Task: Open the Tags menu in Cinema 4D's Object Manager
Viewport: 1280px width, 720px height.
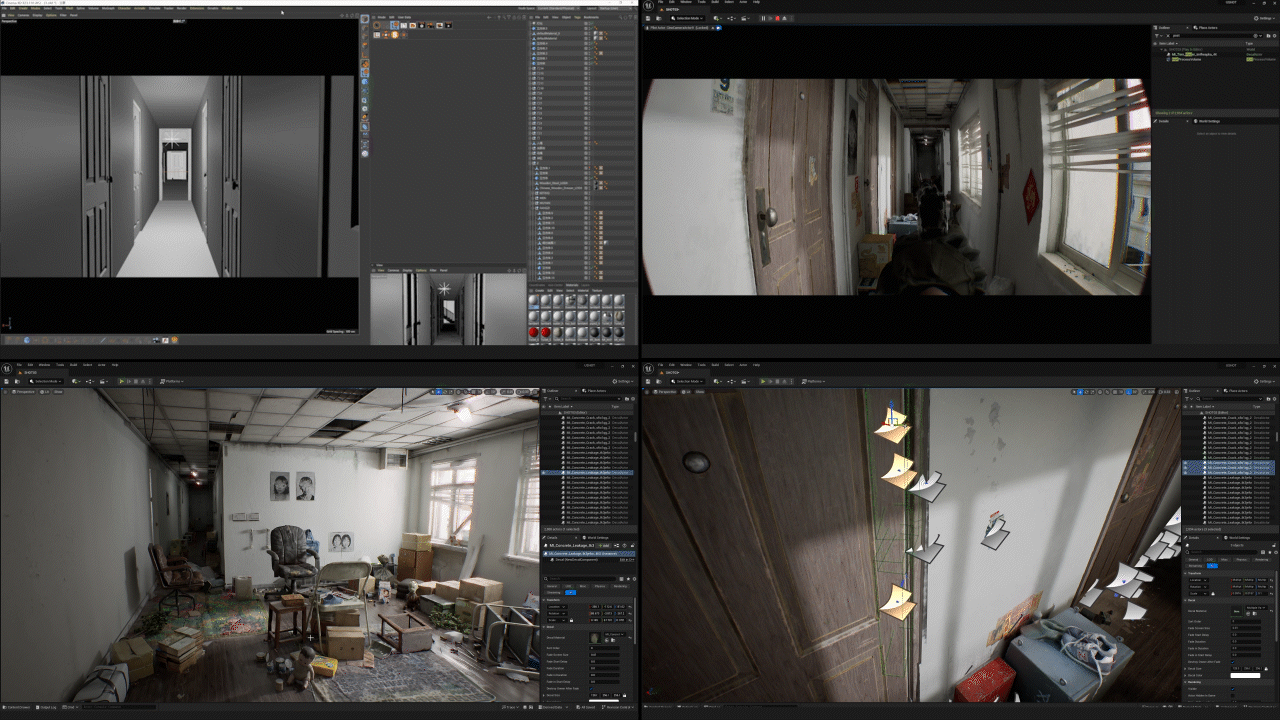Action: click(x=577, y=17)
